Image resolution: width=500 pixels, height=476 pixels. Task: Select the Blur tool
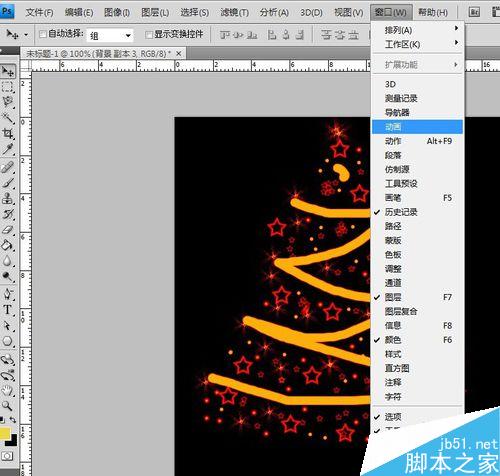[x=7, y=261]
